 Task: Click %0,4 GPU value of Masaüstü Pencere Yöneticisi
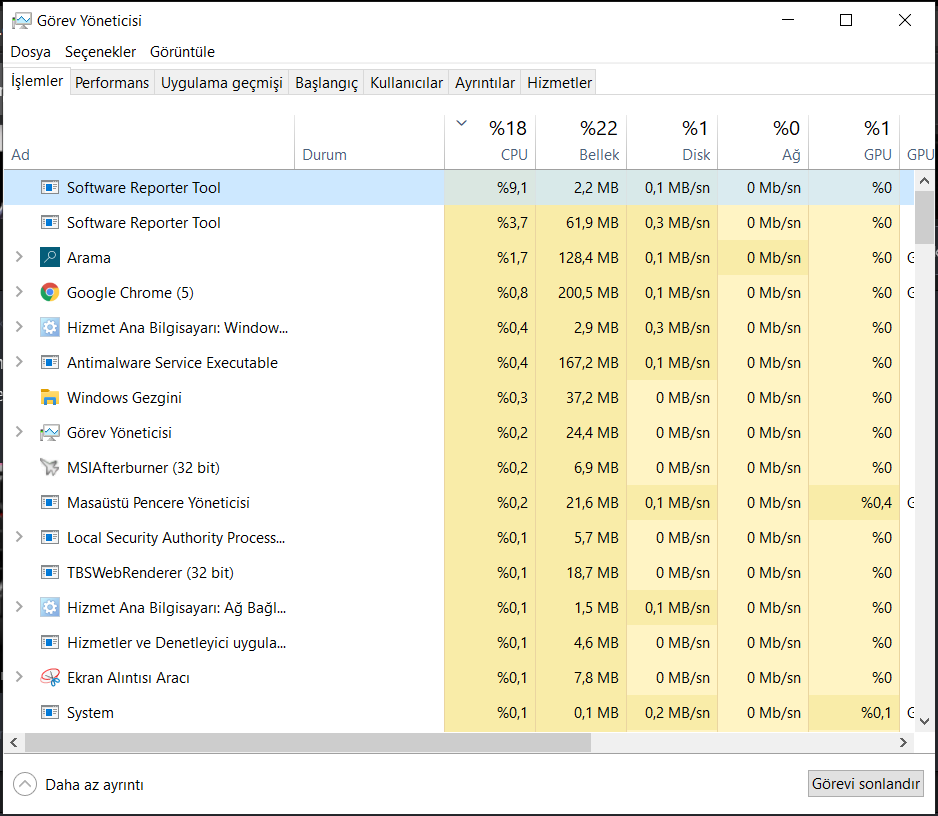(x=876, y=503)
